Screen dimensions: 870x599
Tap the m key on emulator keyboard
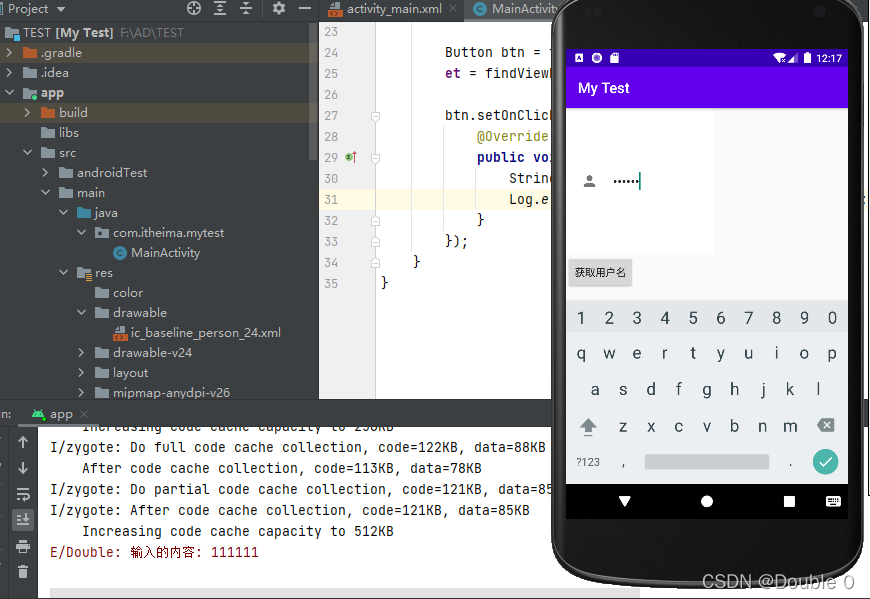(x=790, y=427)
